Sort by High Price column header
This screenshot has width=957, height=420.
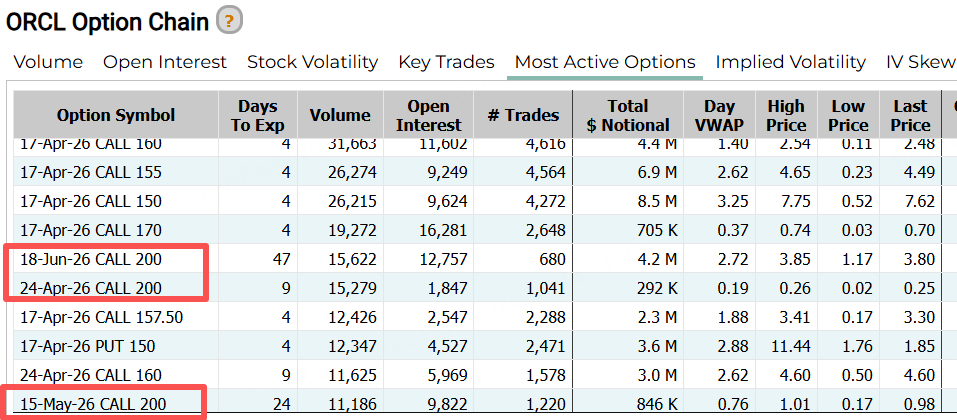click(786, 115)
